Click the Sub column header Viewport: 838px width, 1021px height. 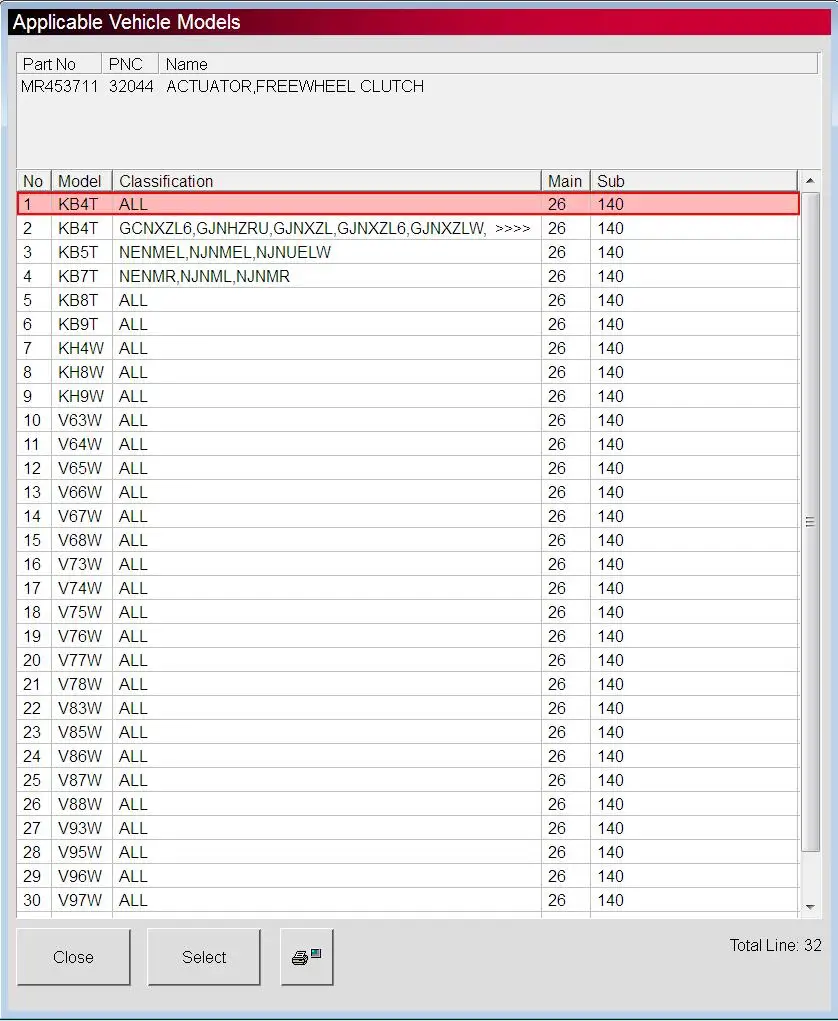tap(693, 181)
